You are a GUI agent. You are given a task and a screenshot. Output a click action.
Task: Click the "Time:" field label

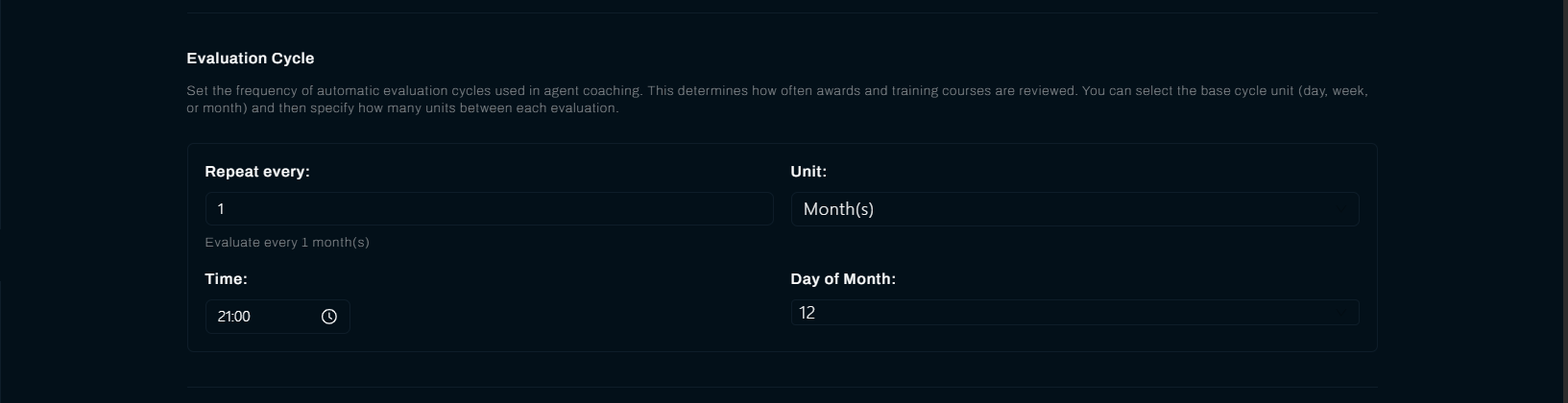226,279
